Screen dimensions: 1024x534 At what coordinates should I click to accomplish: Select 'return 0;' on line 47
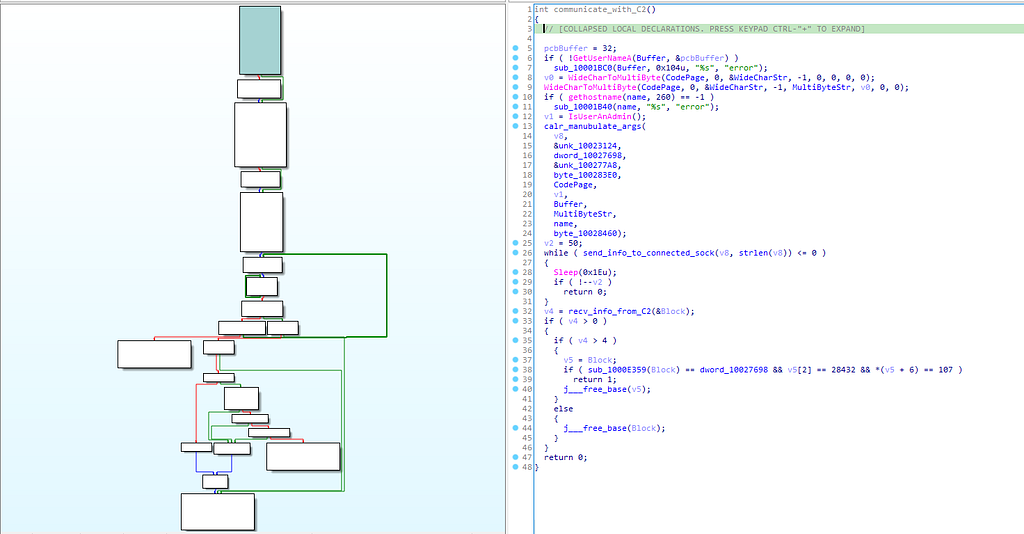(566, 458)
